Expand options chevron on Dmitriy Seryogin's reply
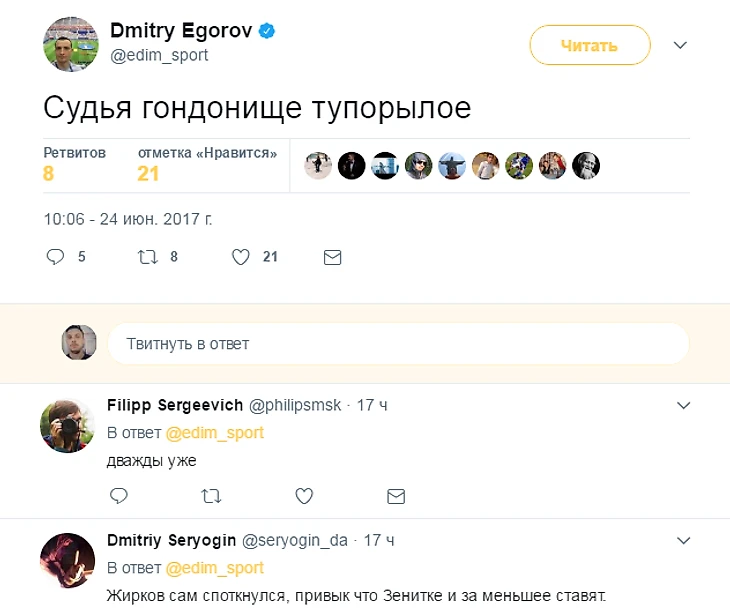The image size is (730, 610). 684,541
